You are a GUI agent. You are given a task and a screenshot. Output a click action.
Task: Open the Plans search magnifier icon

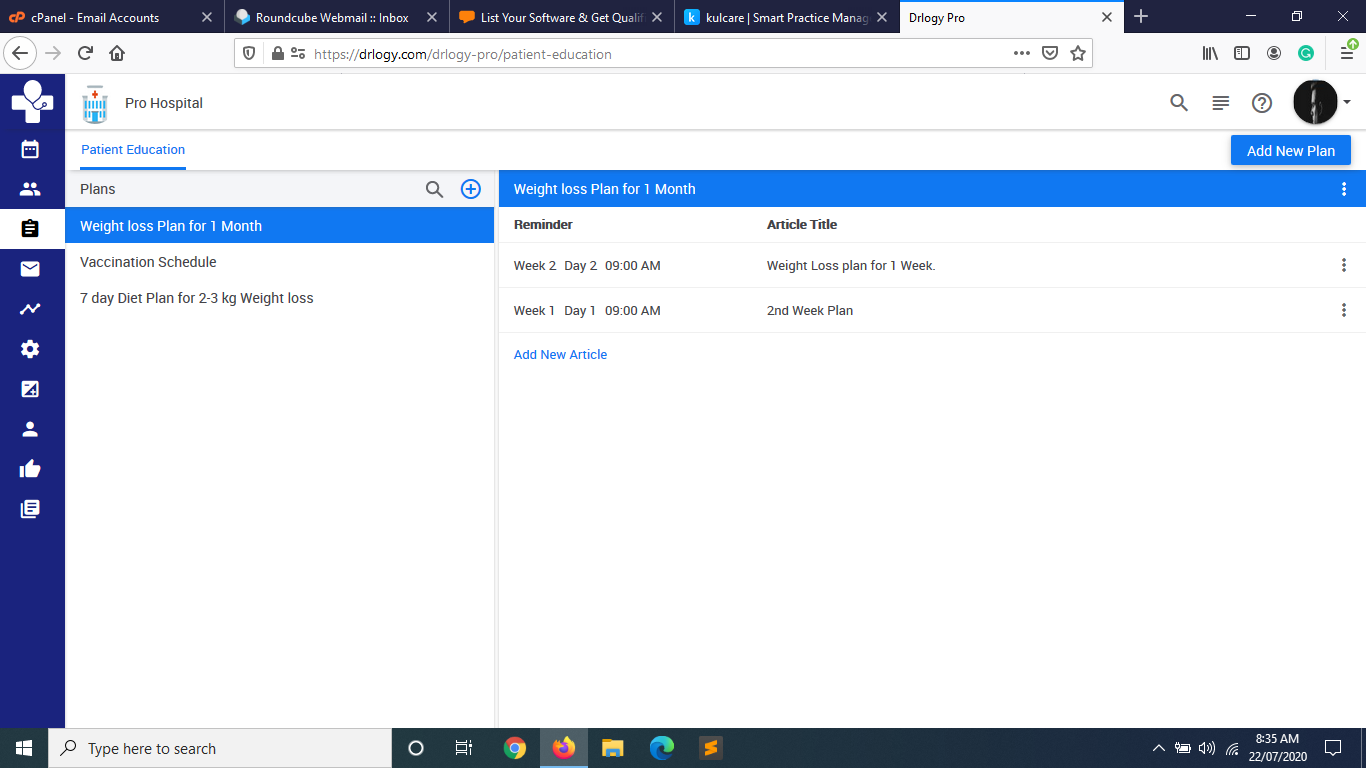pyautogui.click(x=434, y=188)
